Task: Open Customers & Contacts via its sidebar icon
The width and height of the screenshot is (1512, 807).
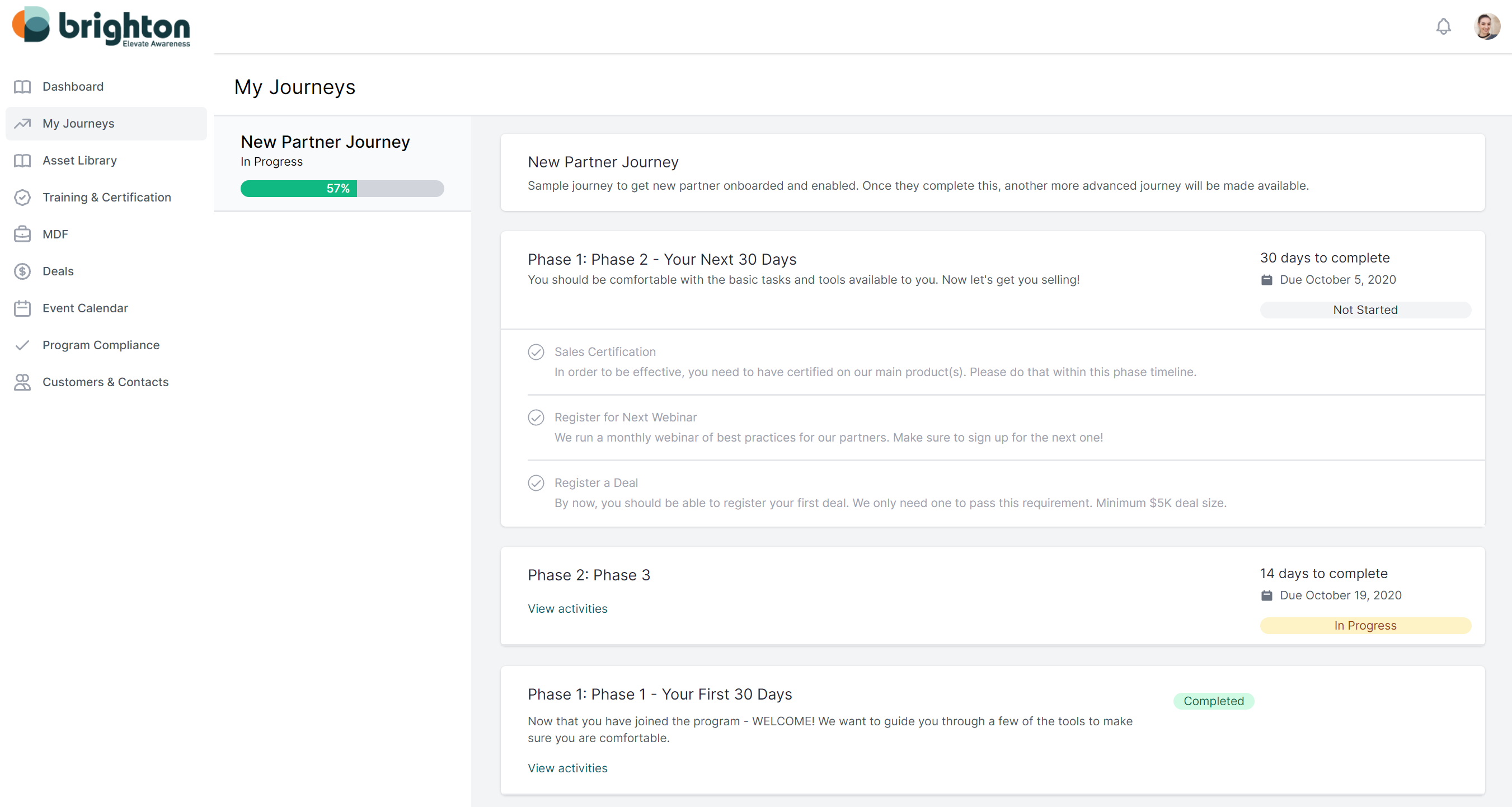Action: (22, 382)
